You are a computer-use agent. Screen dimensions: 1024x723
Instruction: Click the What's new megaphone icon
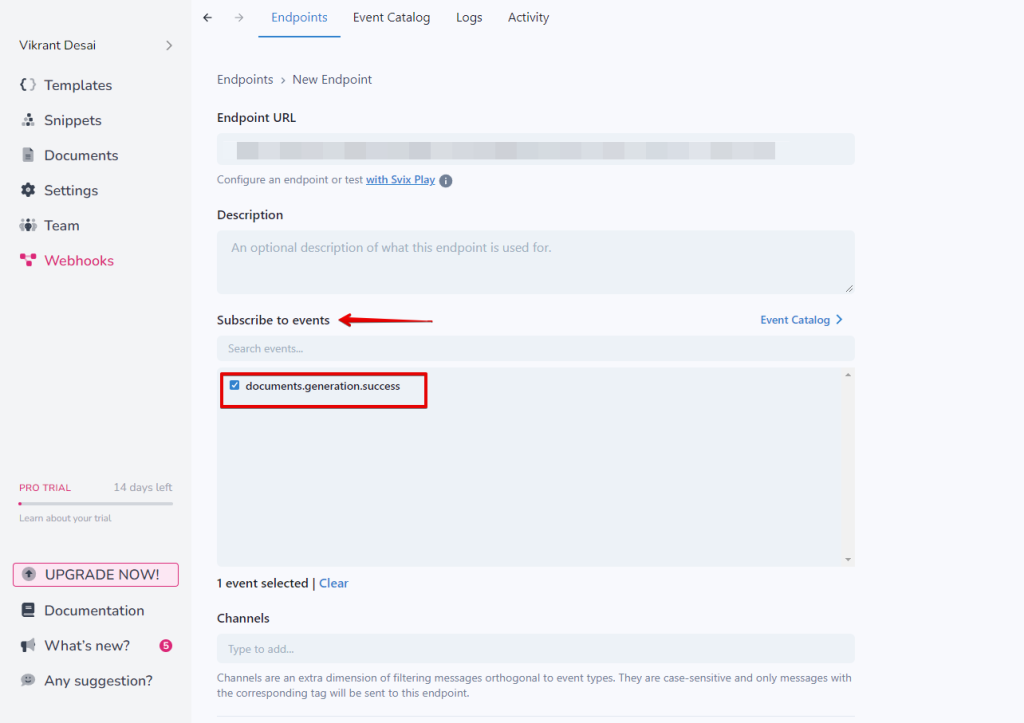28,645
